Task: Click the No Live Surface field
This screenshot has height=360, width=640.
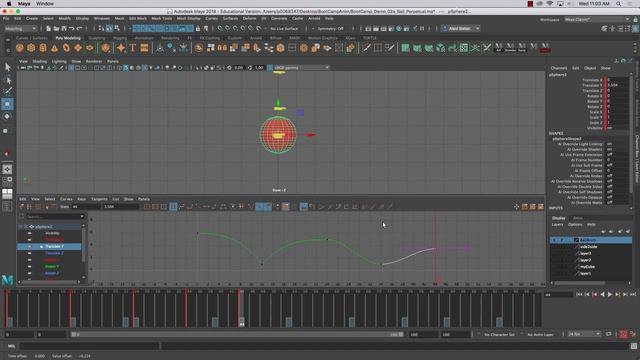Action: point(284,29)
